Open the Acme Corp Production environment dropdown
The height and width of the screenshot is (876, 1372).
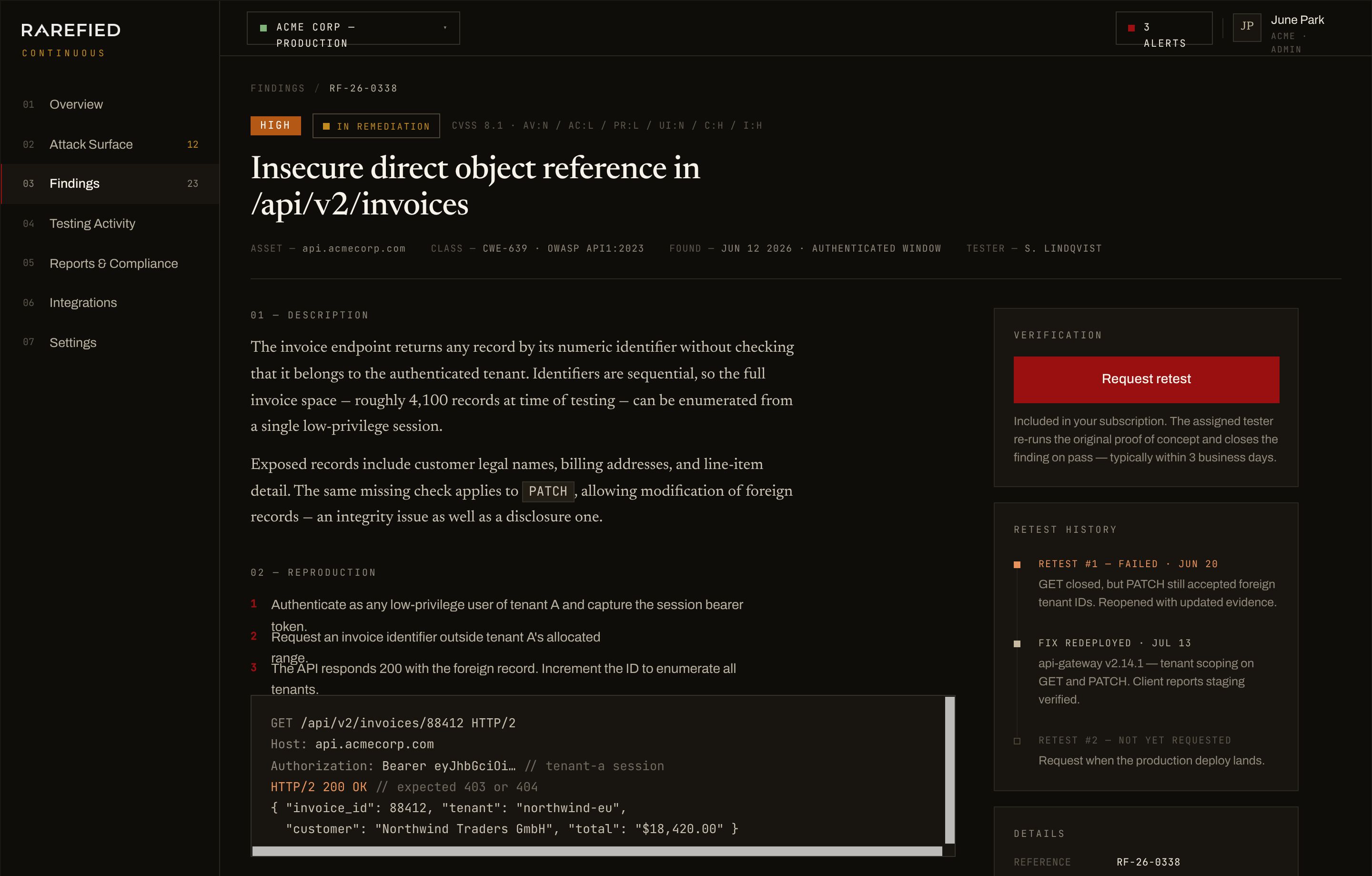(353, 28)
